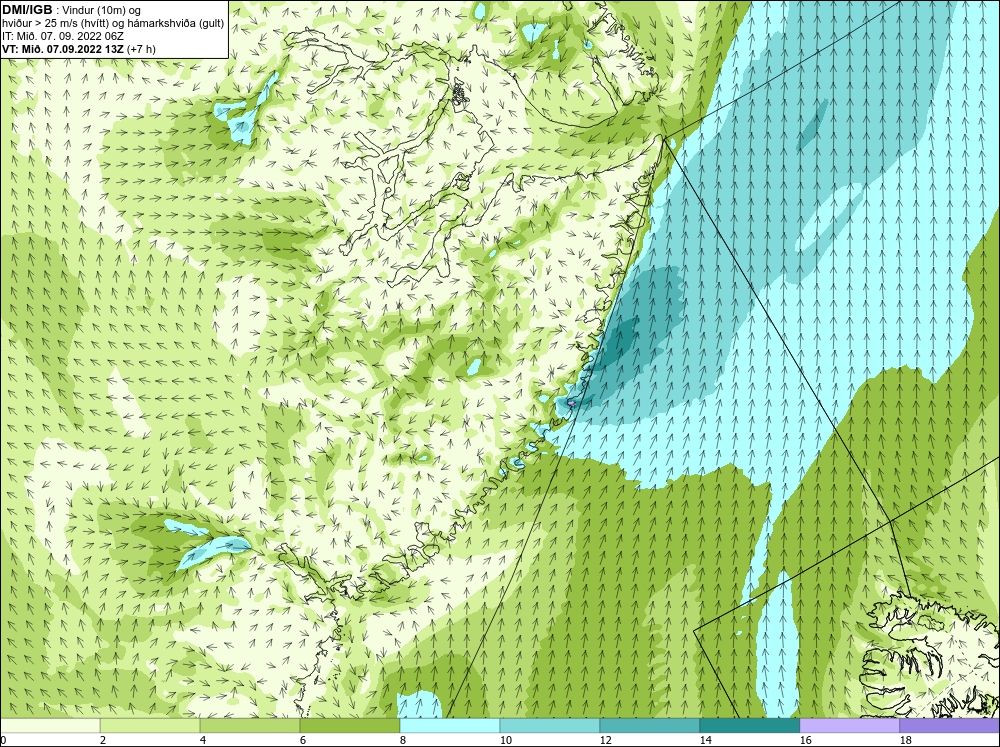This screenshot has height=747, width=1000.
Task: Click the '8' scale label
Action: 403,740
